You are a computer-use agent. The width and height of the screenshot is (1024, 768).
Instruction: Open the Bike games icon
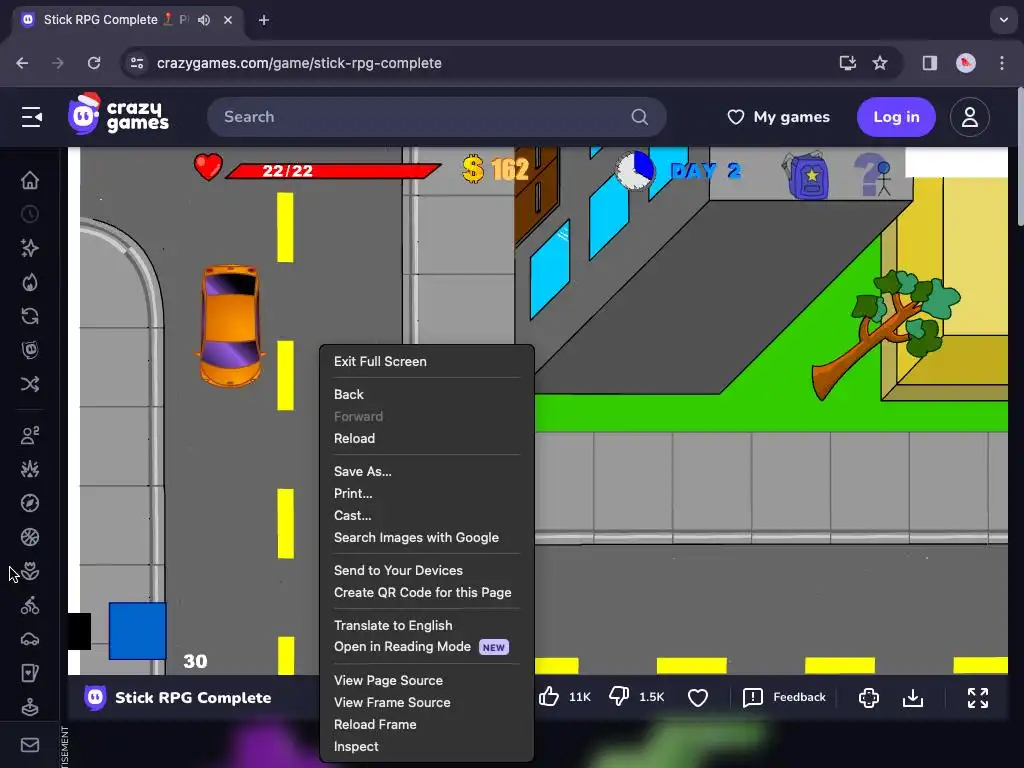point(30,606)
